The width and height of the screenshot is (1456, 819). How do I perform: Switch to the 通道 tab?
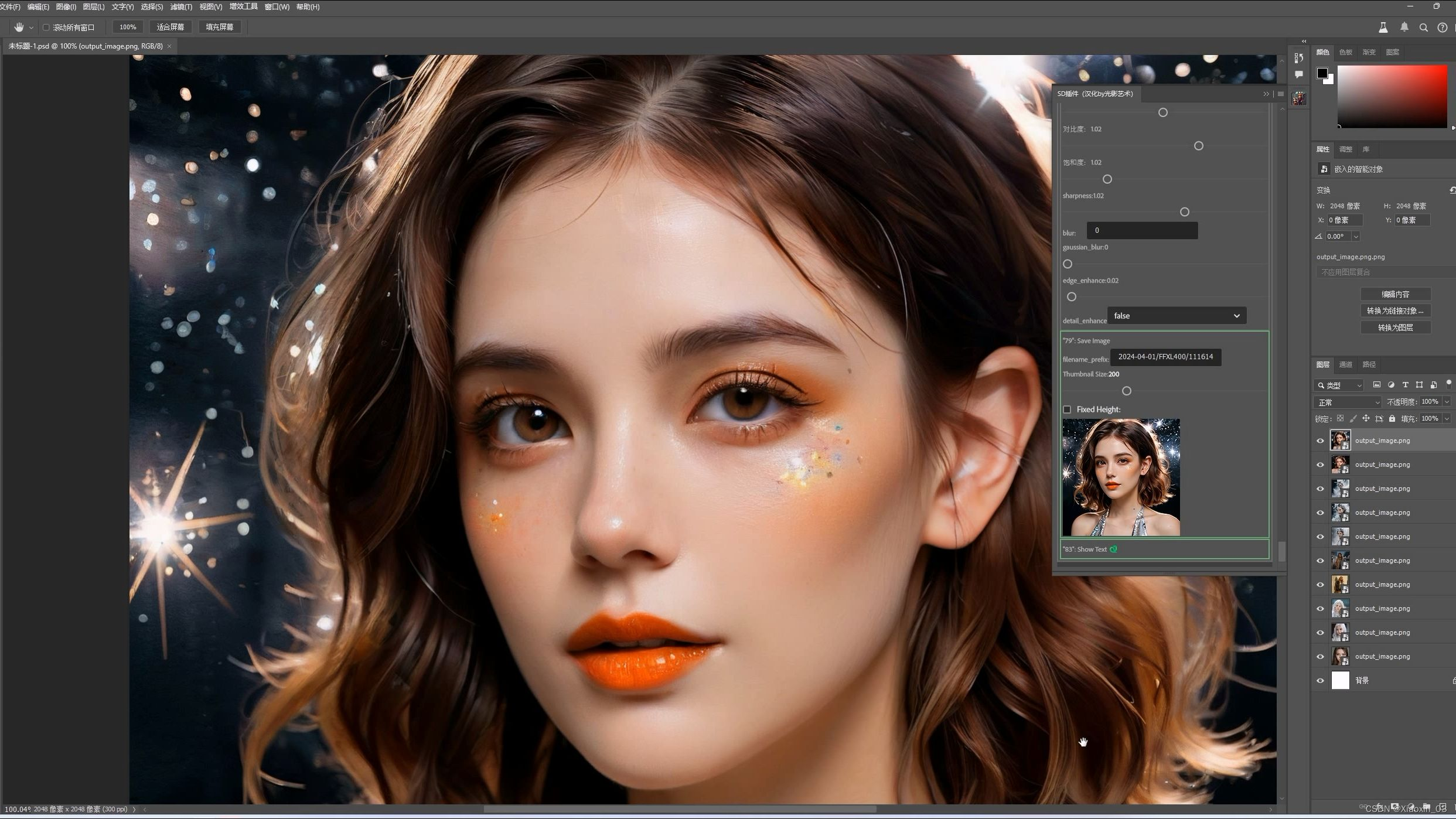pos(1345,364)
